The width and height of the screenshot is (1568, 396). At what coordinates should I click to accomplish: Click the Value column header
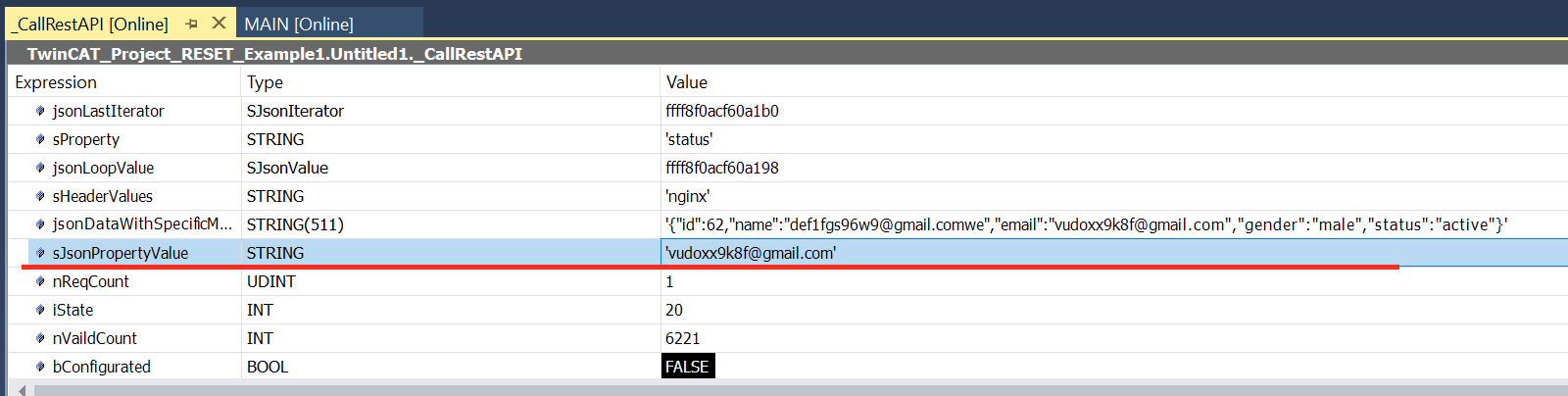pyautogui.click(x=687, y=82)
